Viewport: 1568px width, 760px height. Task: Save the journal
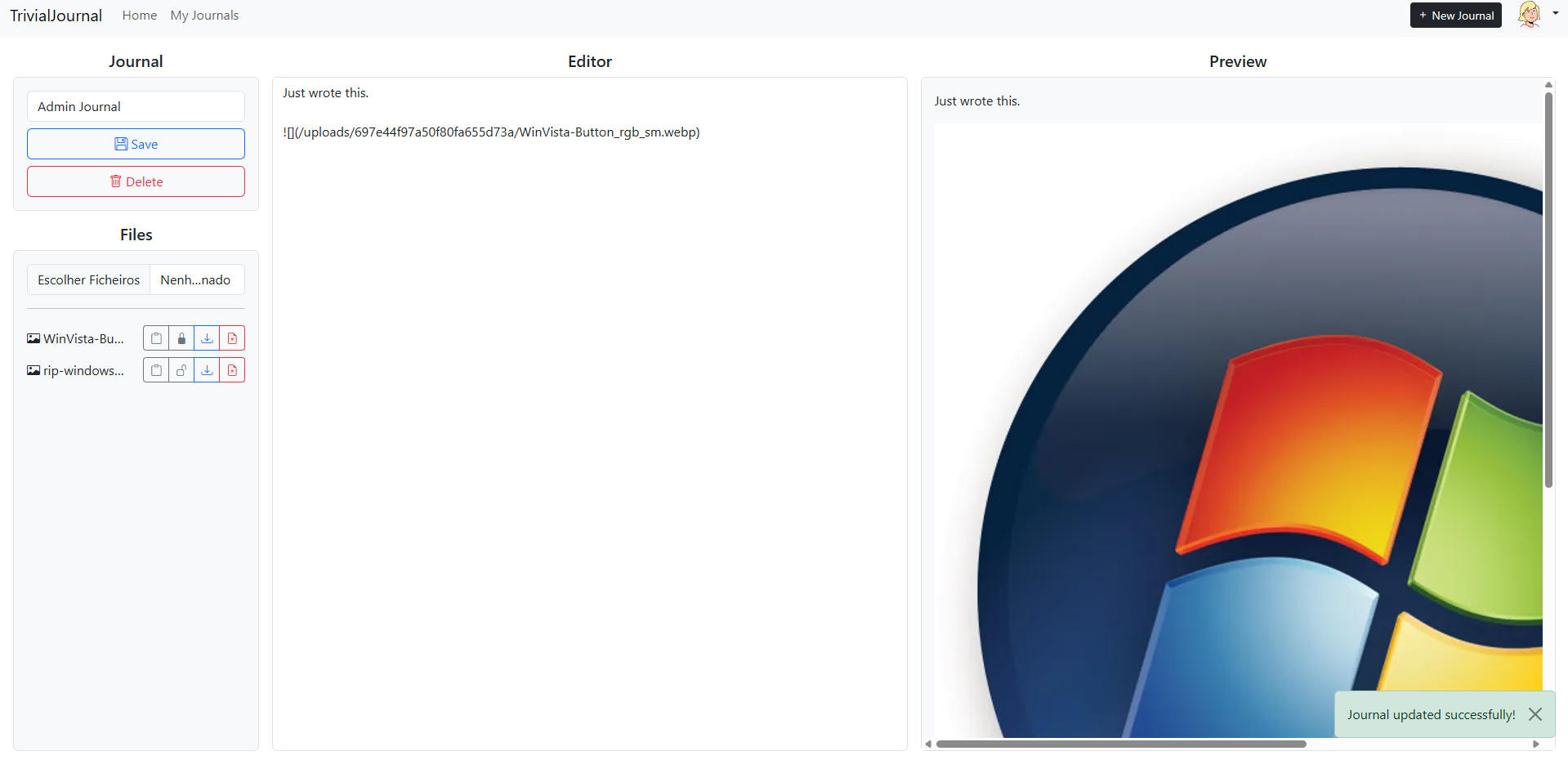[x=136, y=144]
